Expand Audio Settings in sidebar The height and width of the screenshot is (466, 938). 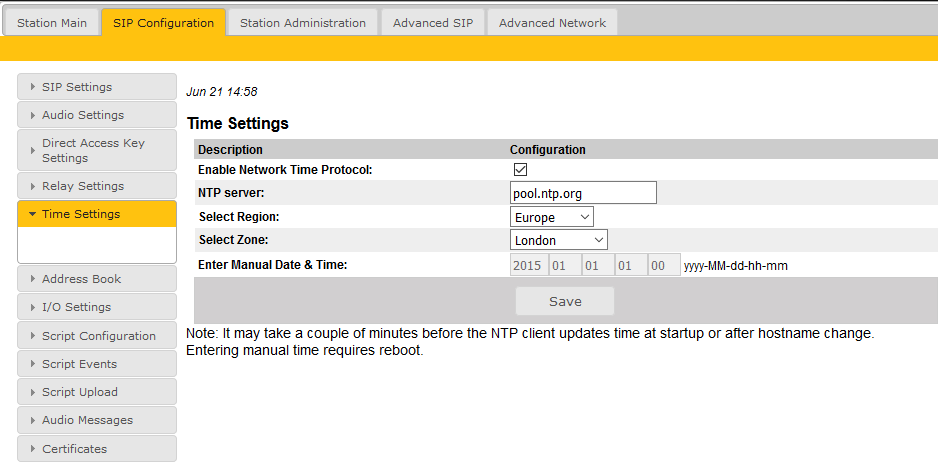coord(96,115)
